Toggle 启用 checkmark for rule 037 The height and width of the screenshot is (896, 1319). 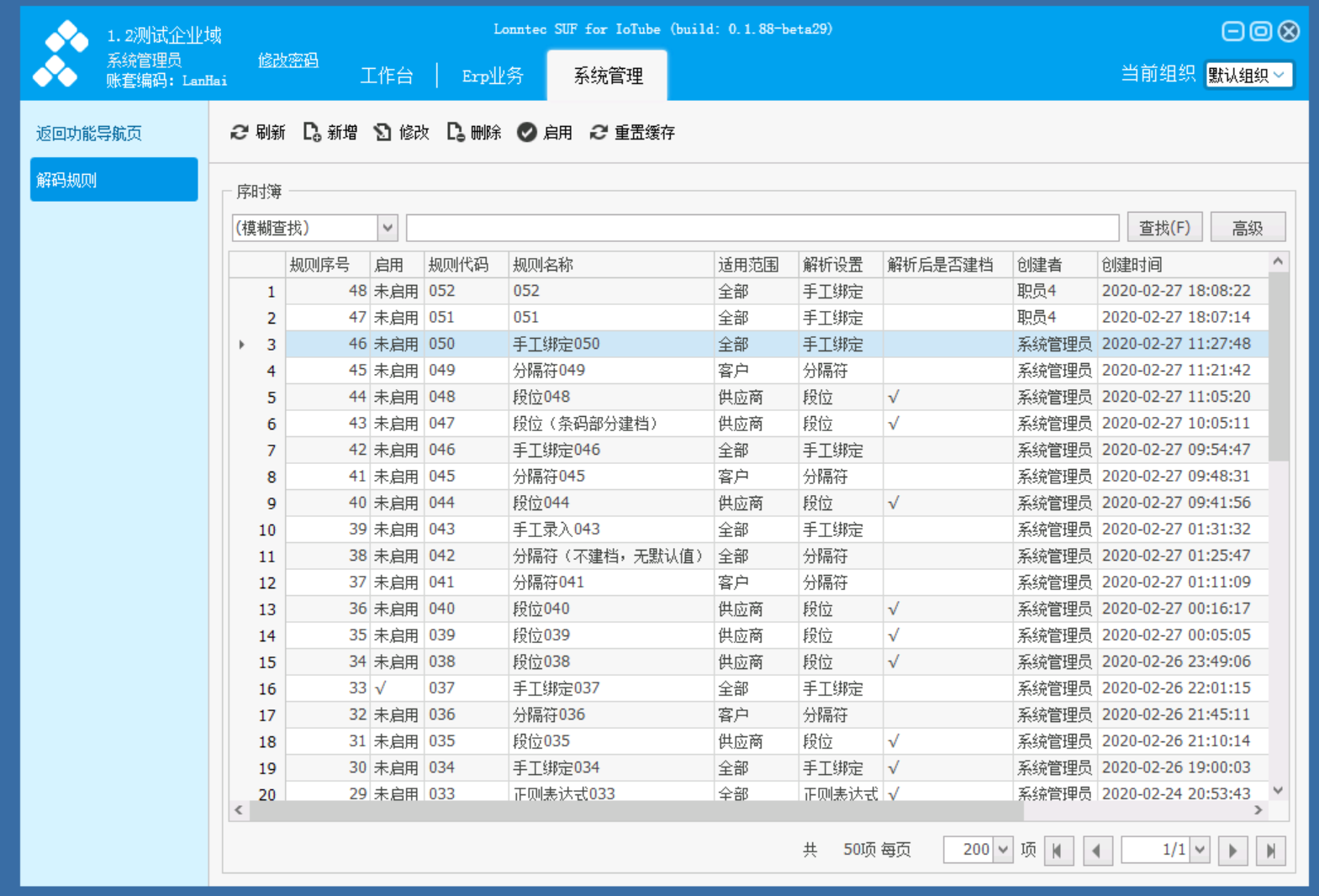[381, 688]
